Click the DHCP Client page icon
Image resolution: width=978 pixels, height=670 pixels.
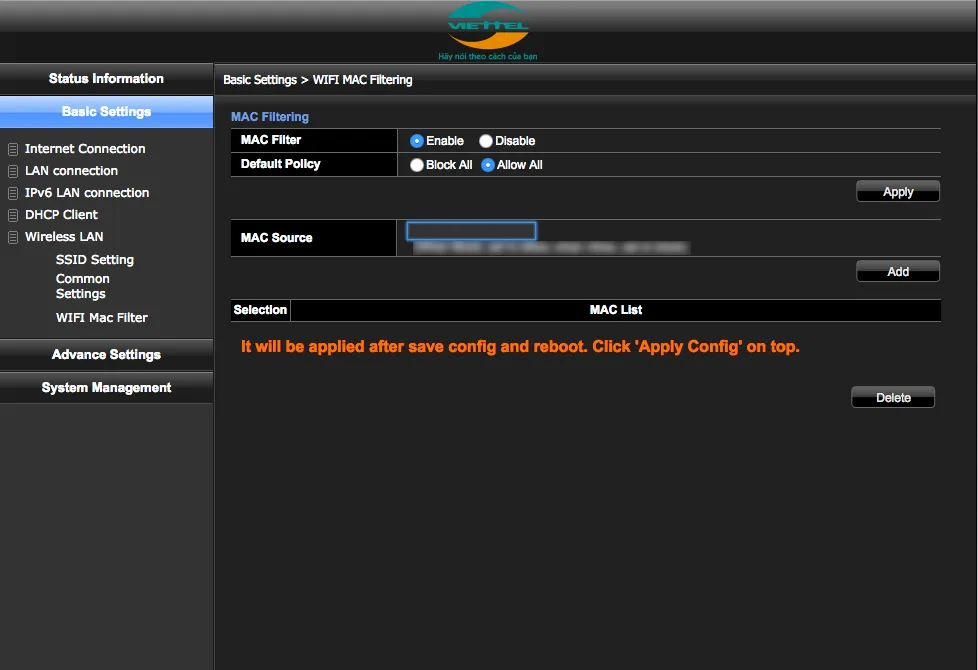click(13, 215)
